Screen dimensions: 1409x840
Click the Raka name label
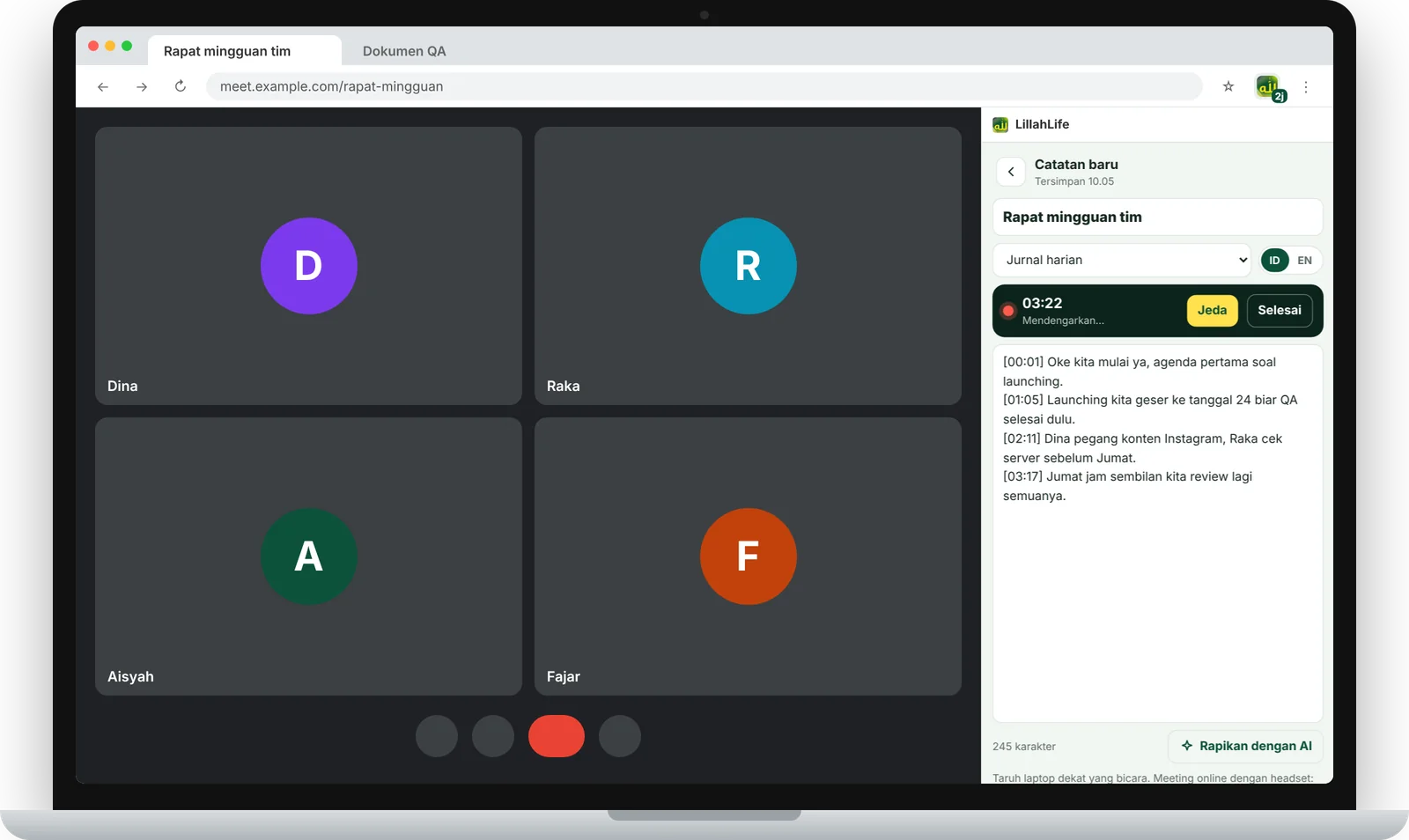coord(564,386)
